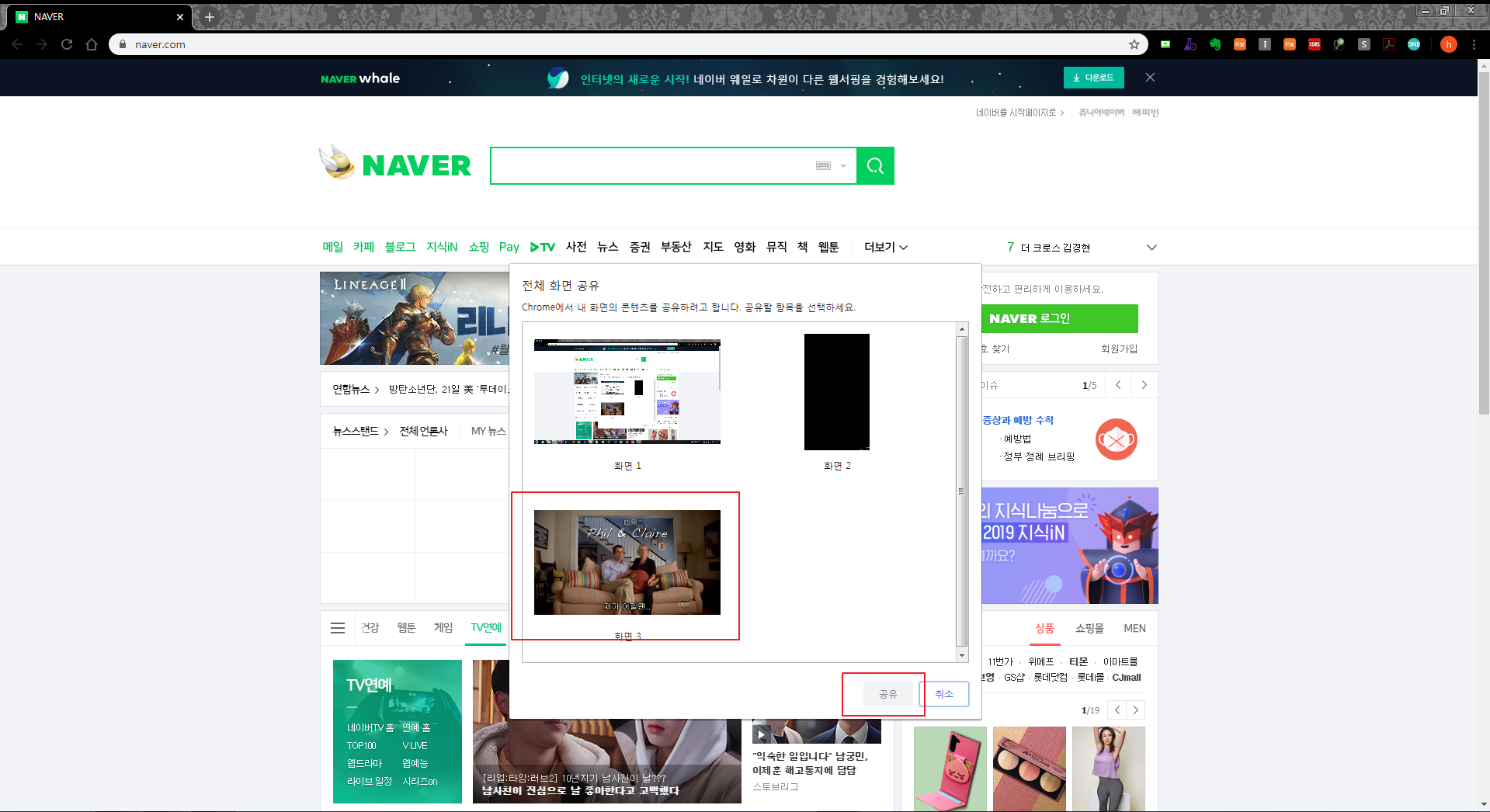Open the green monitor extension icon
Image resolution: width=1490 pixels, height=812 pixels.
pos(1165,44)
